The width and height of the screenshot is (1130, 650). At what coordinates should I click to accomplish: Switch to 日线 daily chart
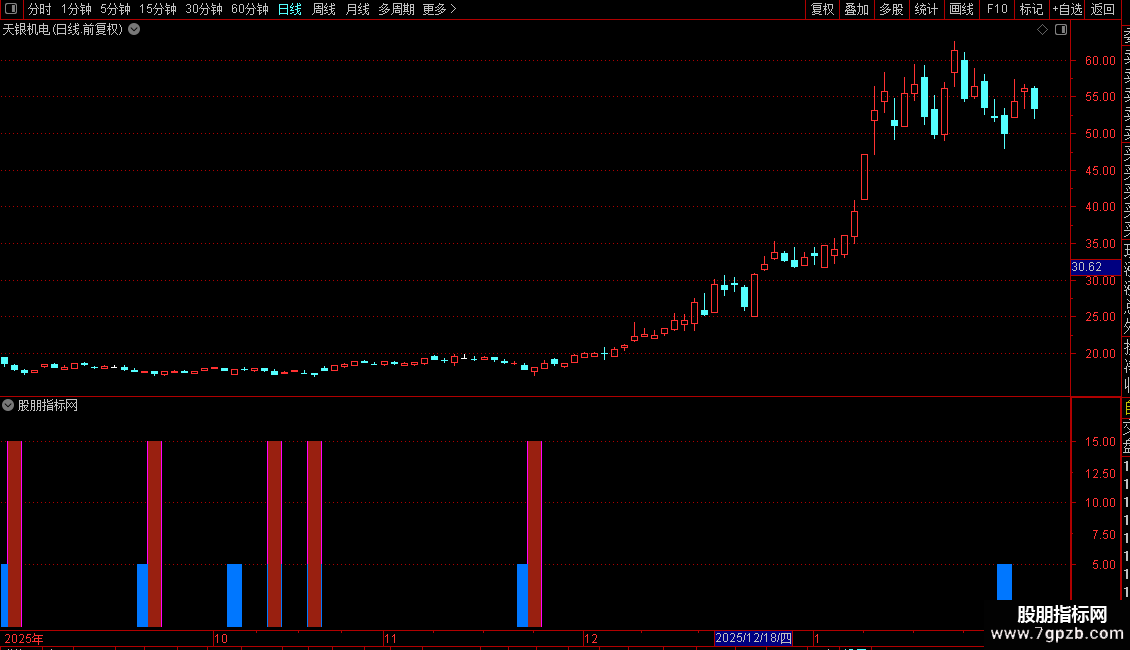(x=290, y=9)
